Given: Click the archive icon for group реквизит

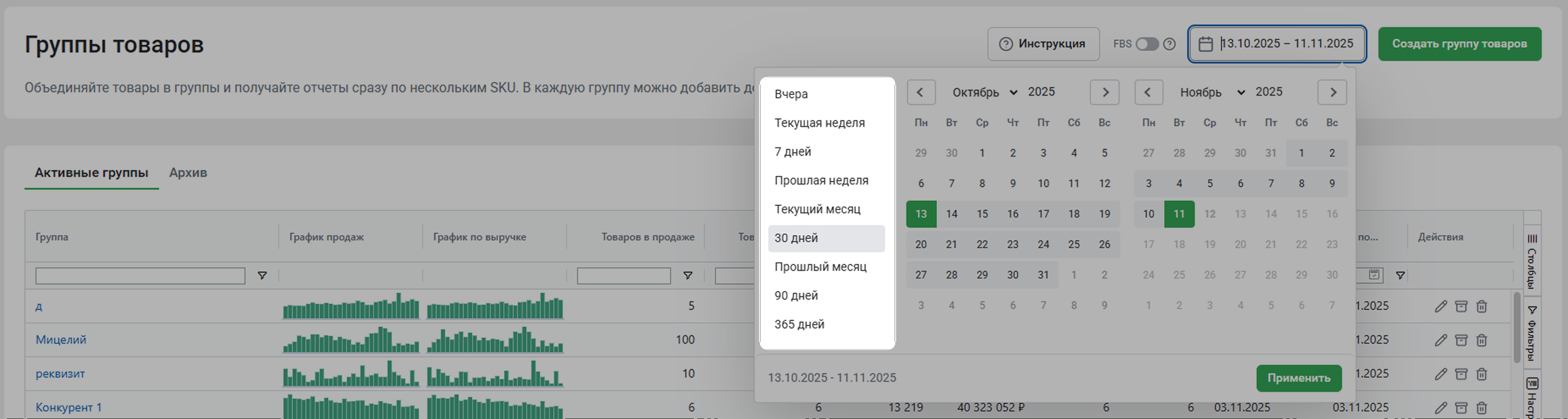Looking at the screenshot, I should [x=1461, y=374].
